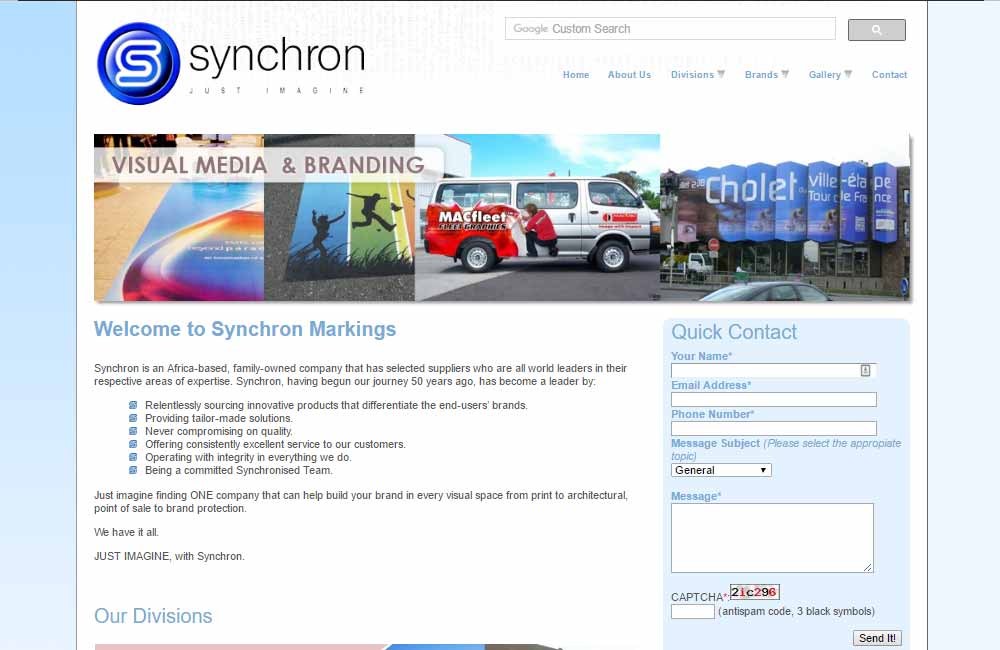Expand the Brands menu arrow

tap(785, 74)
